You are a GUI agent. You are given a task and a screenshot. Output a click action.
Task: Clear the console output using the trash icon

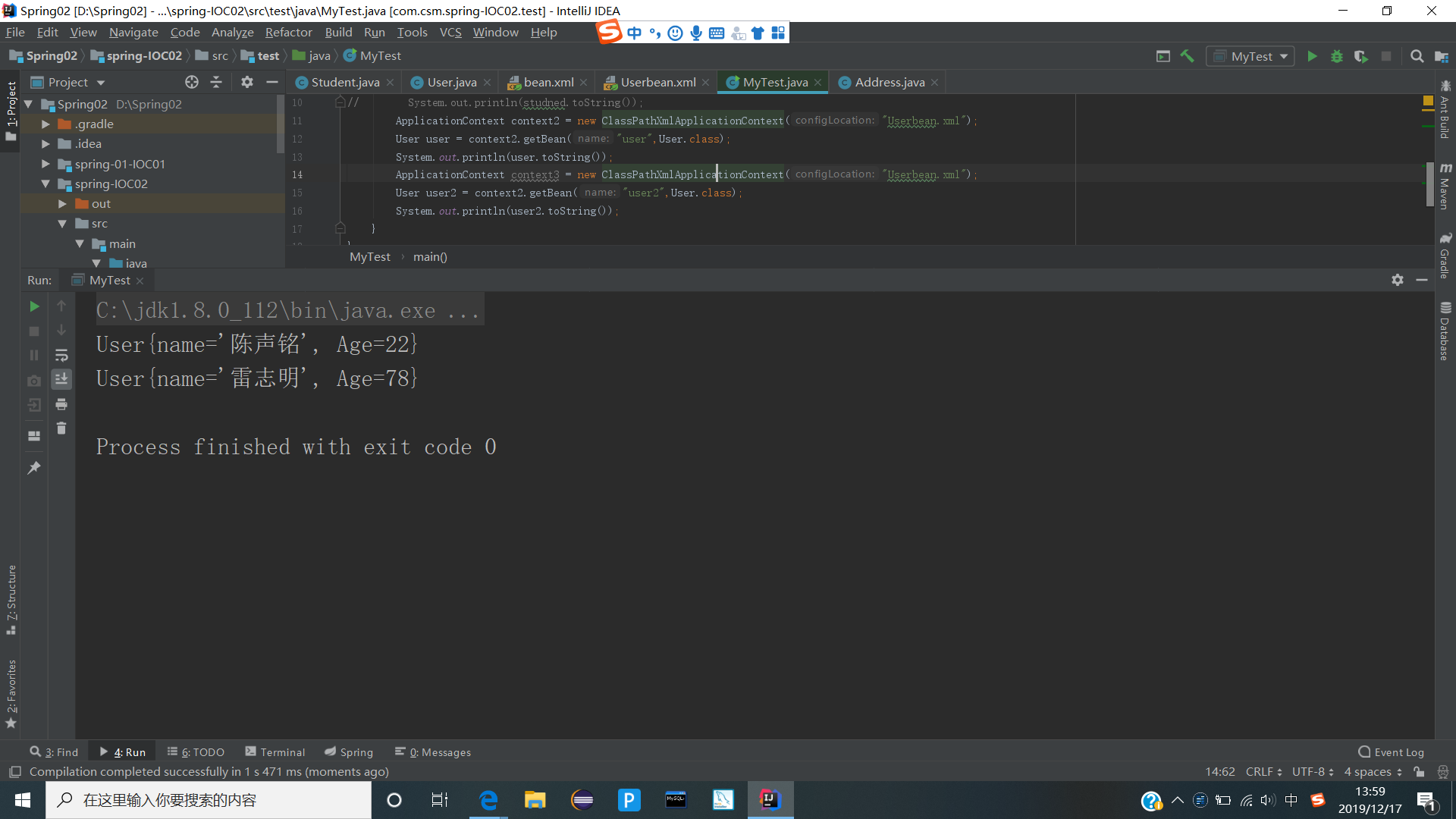(x=61, y=428)
